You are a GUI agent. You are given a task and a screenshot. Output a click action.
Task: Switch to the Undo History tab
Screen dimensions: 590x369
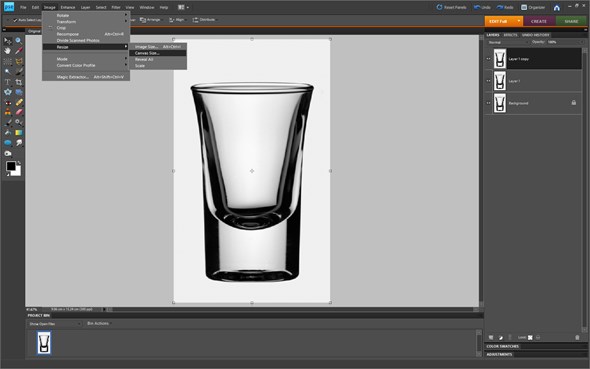point(535,35)
